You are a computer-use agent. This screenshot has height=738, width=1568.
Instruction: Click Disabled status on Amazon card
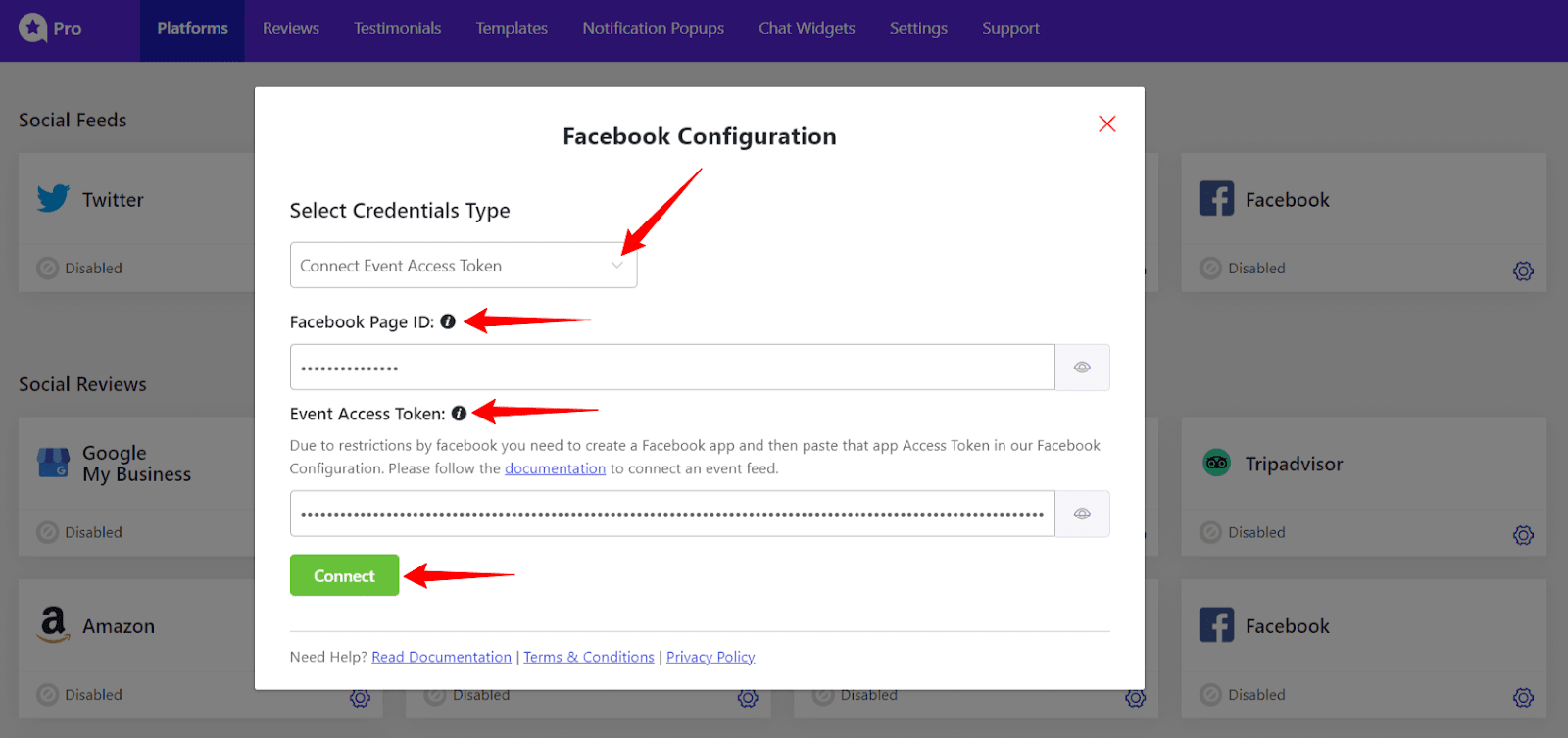(79, 694)
